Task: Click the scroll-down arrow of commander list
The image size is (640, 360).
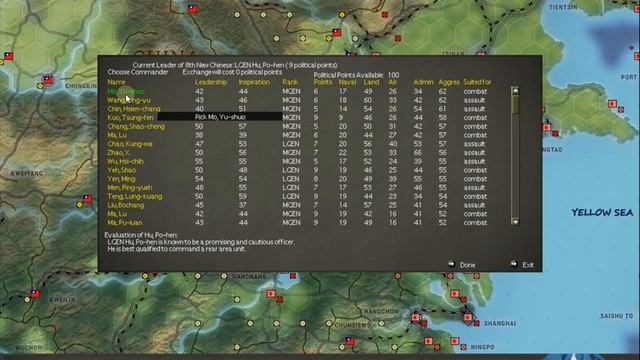Action: click(515, 222)
